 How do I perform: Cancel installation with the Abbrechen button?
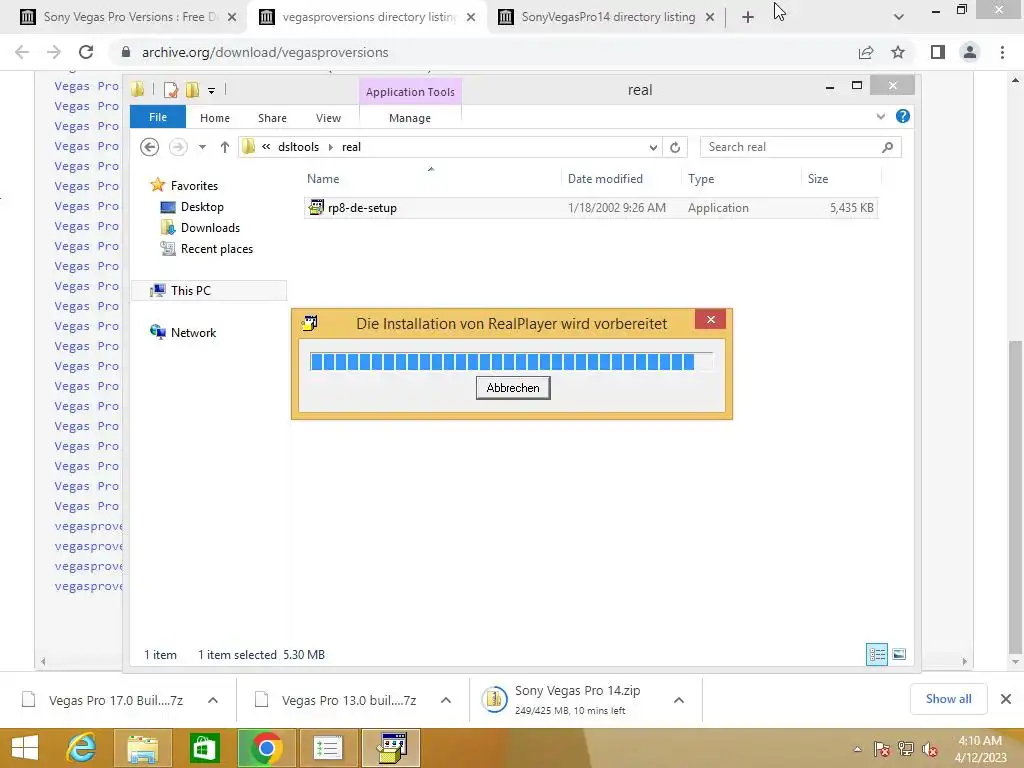(x=513, y=388)
